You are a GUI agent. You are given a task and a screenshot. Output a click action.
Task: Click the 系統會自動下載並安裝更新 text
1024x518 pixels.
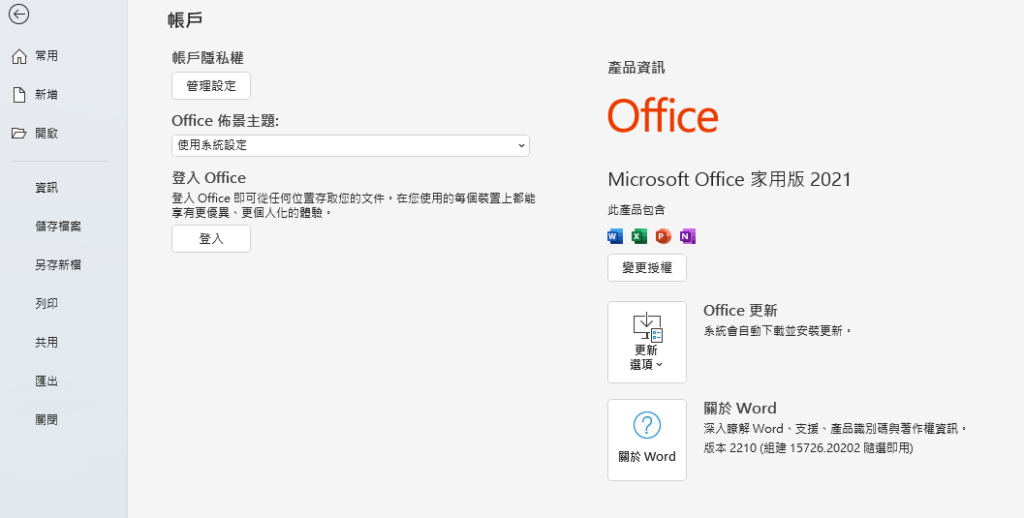(778, 331)
